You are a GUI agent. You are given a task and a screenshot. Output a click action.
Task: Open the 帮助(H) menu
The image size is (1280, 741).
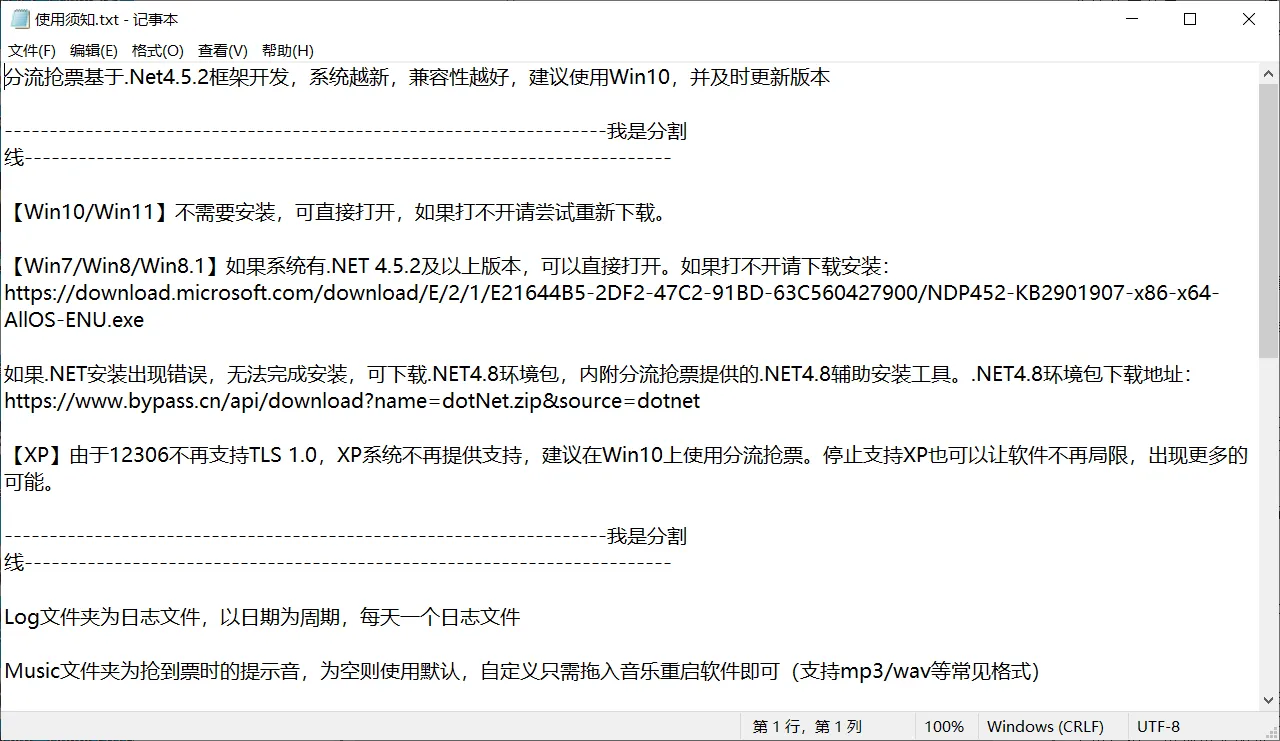click(288, 51)
